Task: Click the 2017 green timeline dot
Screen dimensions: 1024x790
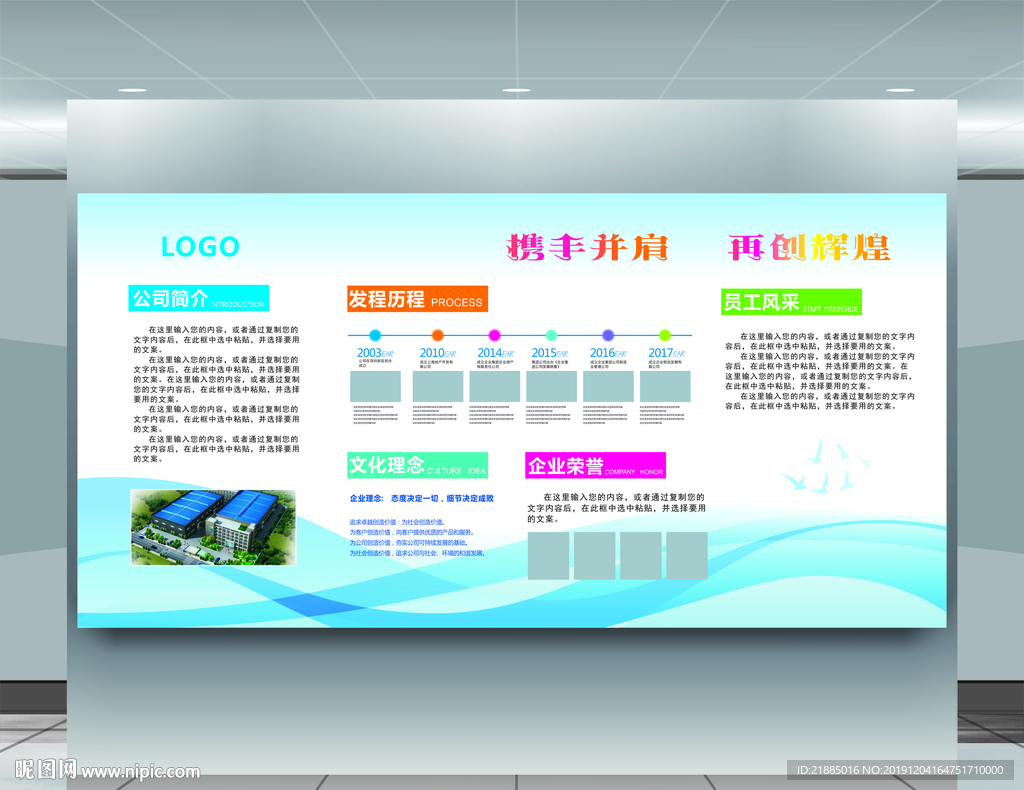Action: tap(665, 335)
